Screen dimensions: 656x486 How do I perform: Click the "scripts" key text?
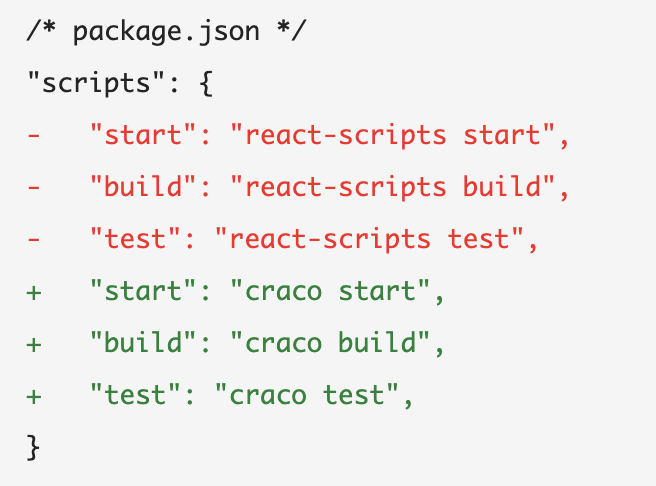tap(96, 83)
